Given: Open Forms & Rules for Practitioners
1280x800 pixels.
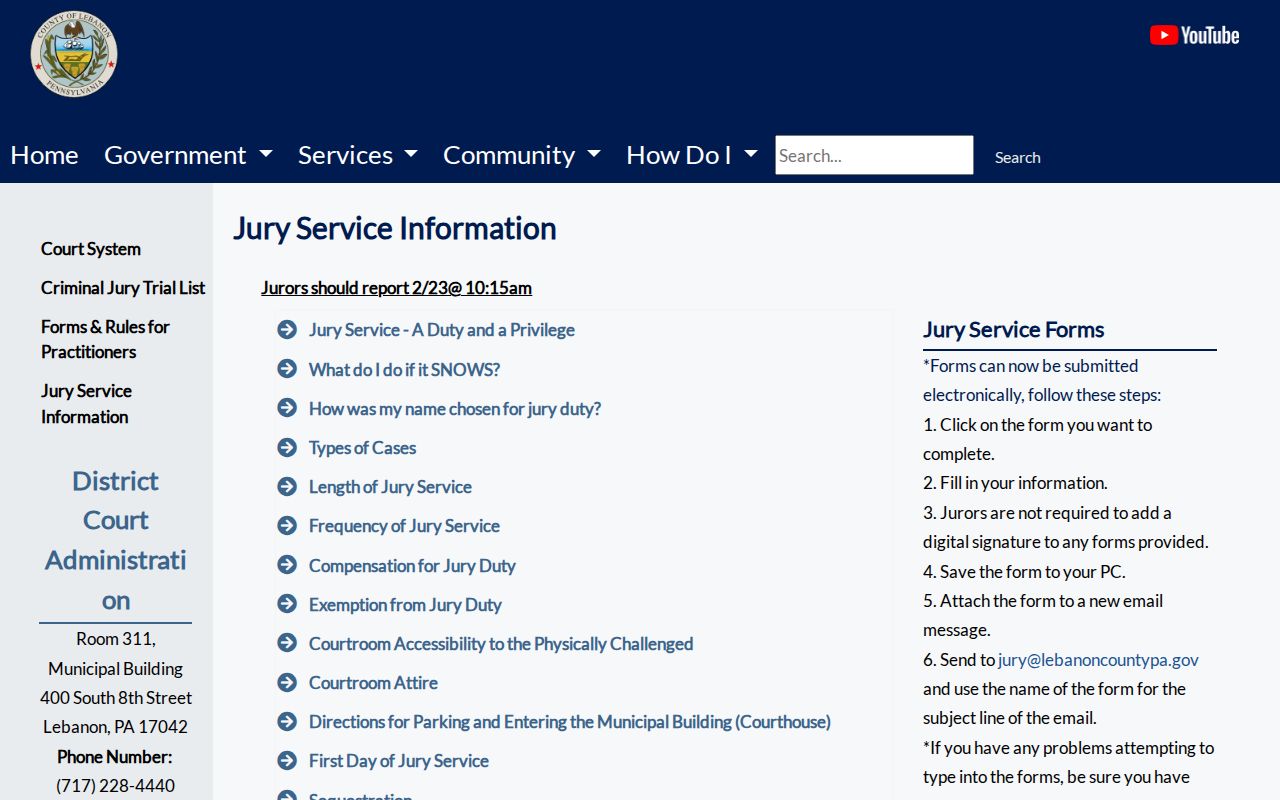Looking at the screenshot, I should click(105, 339).
